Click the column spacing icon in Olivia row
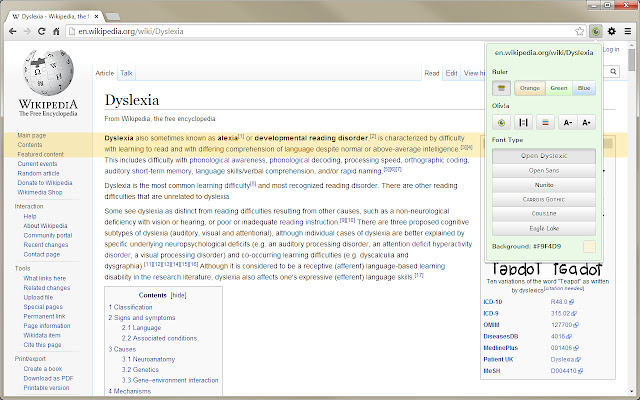 pos(523,122)
